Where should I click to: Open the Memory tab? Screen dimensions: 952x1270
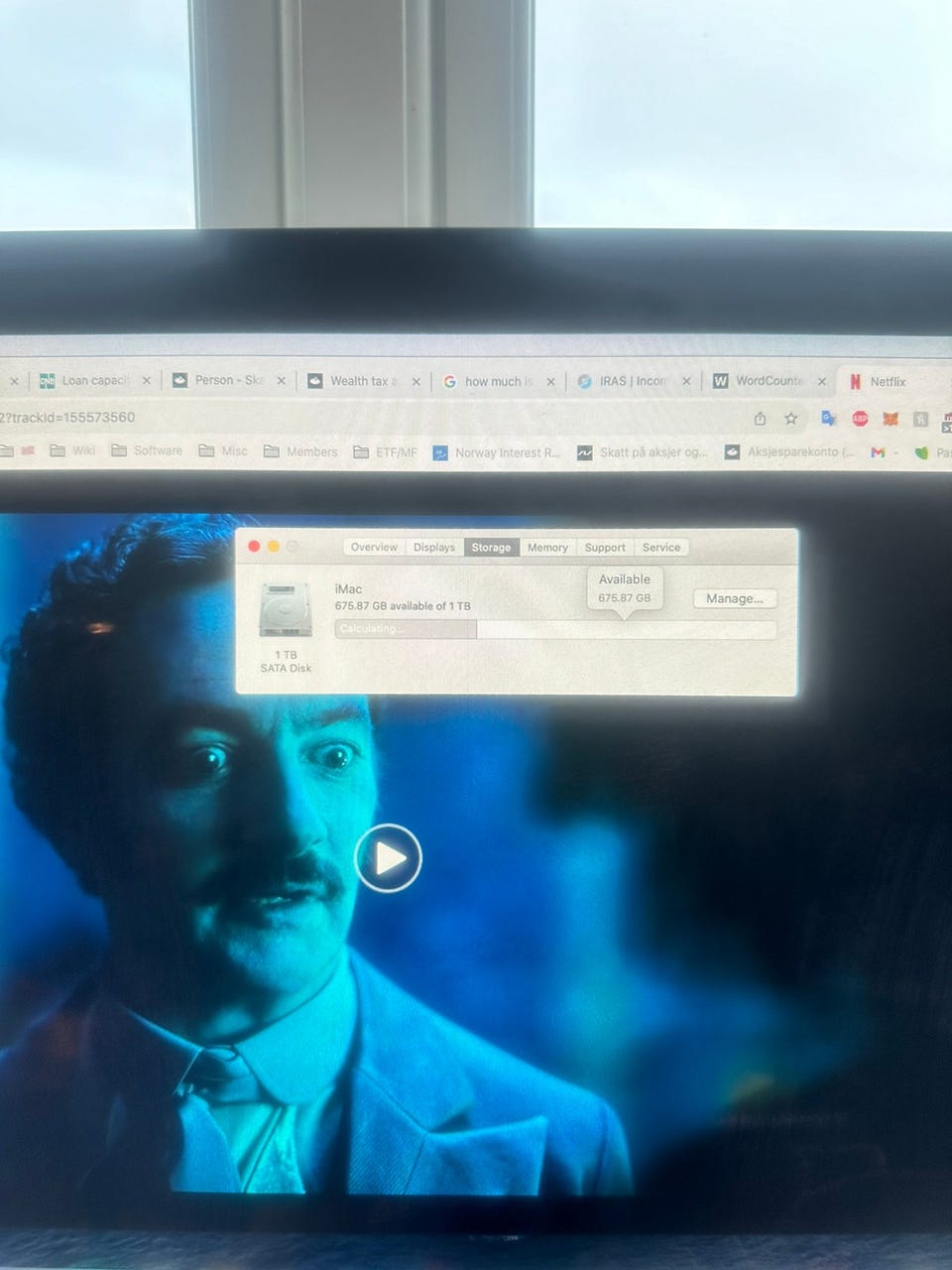pyautogui.click(x=547, y=547)
